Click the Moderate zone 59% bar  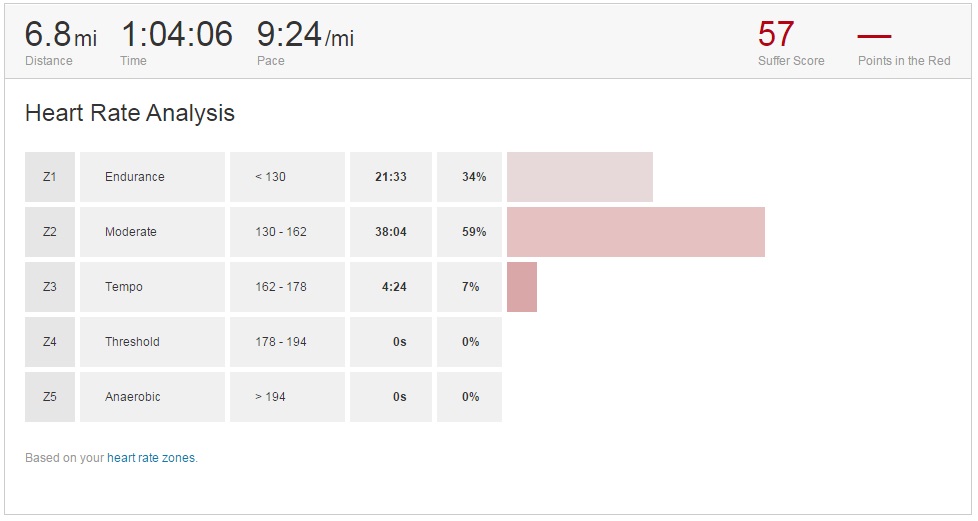coord(636,232)
